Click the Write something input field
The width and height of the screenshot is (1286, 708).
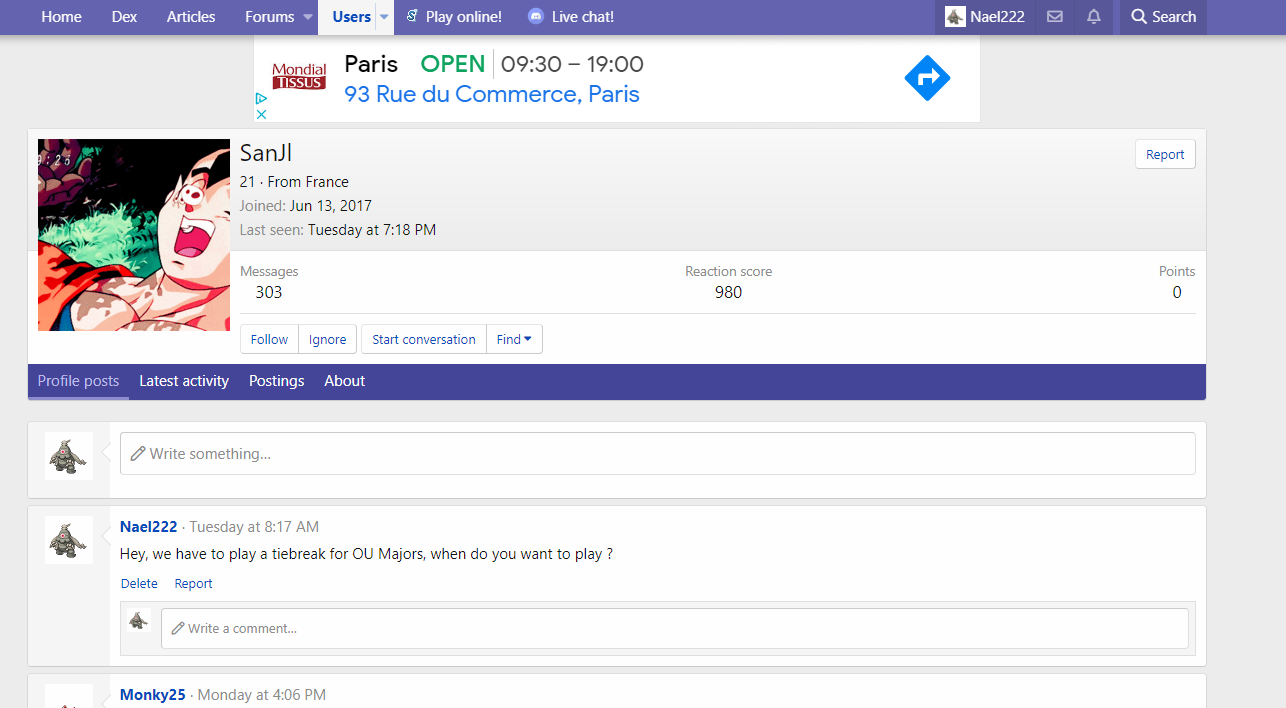click(657, 453)
